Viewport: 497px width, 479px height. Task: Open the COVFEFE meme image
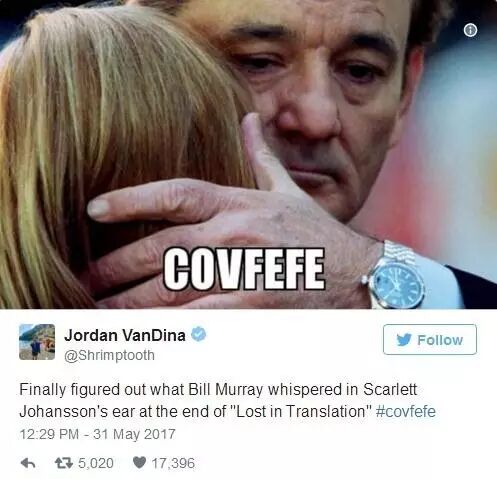tap(248, 154)
